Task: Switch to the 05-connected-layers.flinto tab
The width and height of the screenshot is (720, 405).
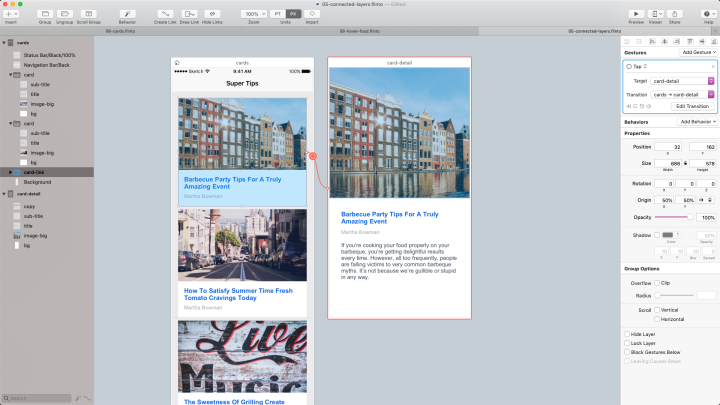Action: (595, 31)
